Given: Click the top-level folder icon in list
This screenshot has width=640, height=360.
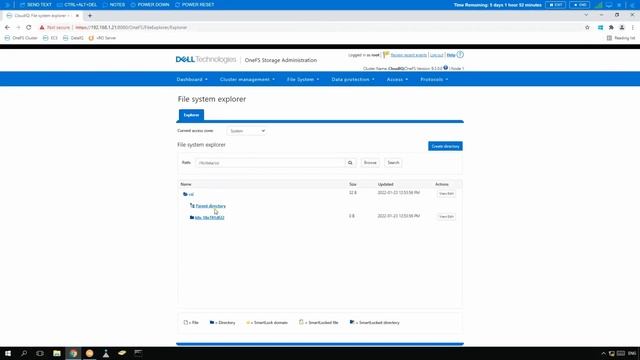Looking at the screenshot, I should [185, 194].
